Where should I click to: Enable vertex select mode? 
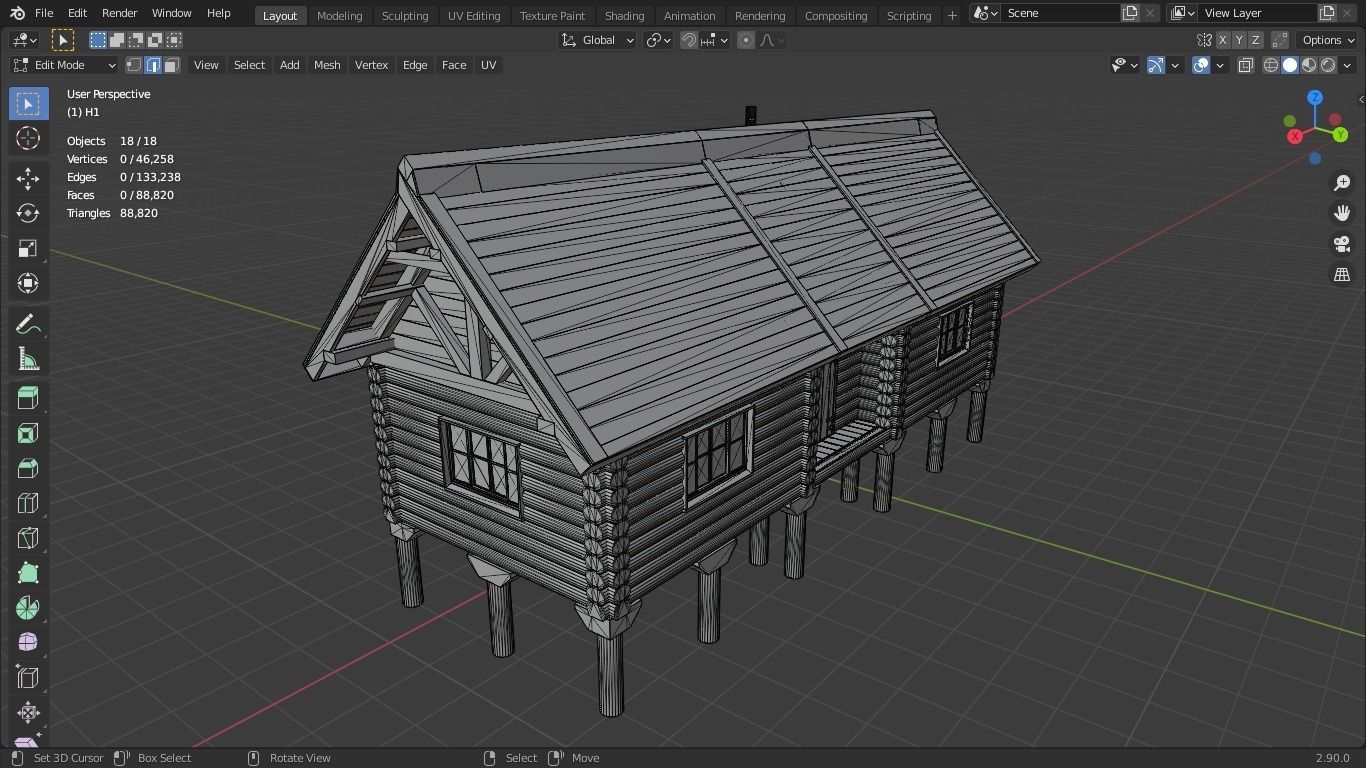point(134,65)
